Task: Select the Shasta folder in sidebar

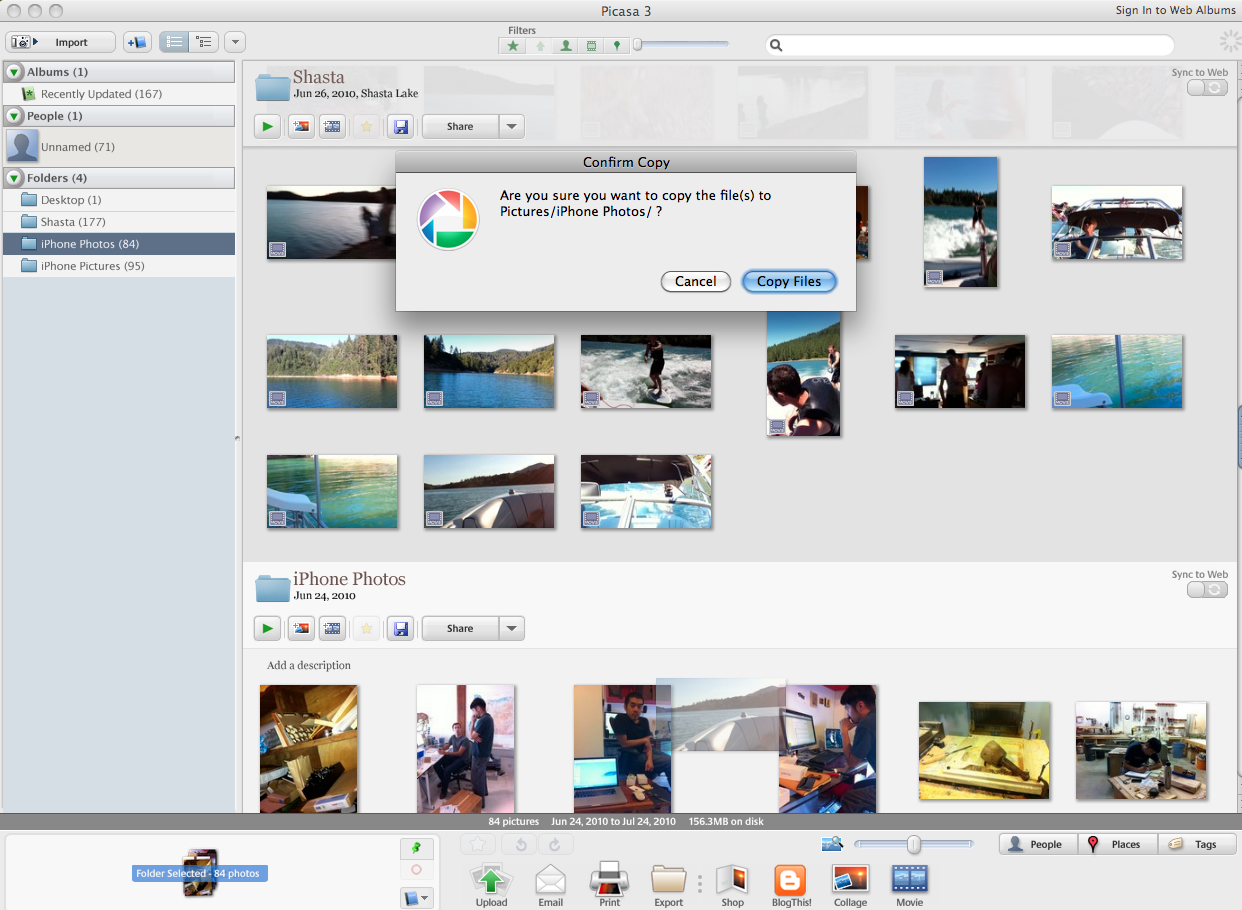Action: point(72,222)
